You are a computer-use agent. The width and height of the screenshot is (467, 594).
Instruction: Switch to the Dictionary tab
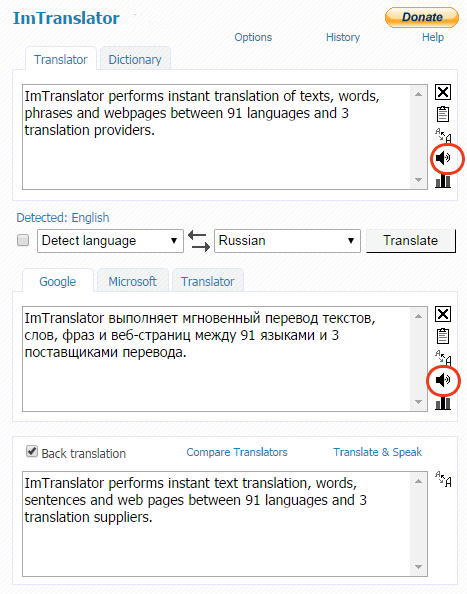pyautogui.click(x=135, y=59)
